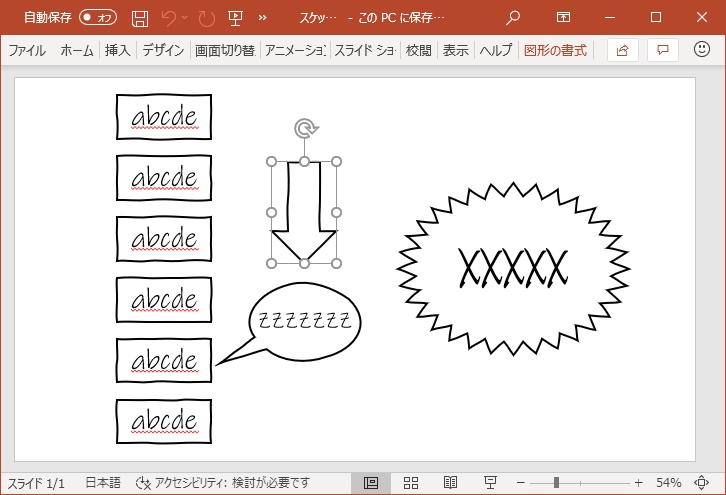Select the XXXXX starburst shape
Image resolution: width=726 pixels, height=495 pixels.
coord(513,269)
